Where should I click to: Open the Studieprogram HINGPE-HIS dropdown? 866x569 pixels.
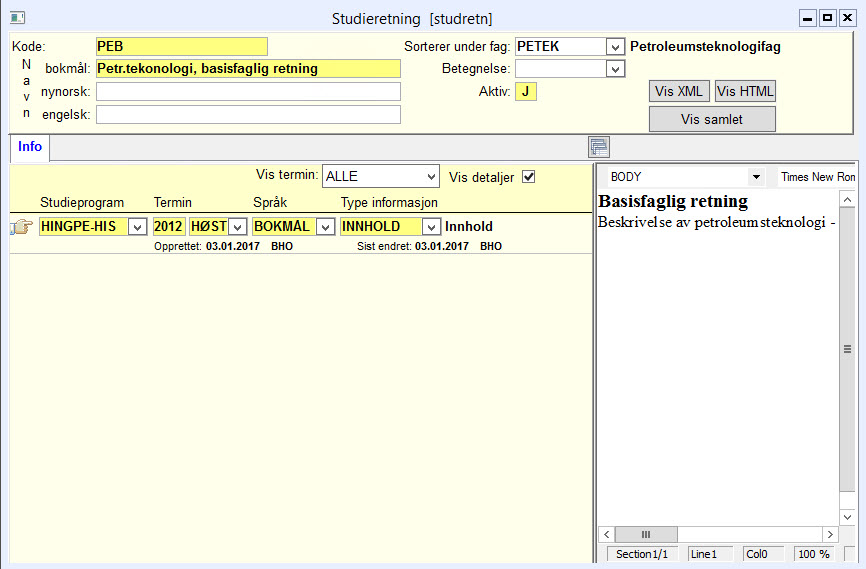click(x=137, y=227)
